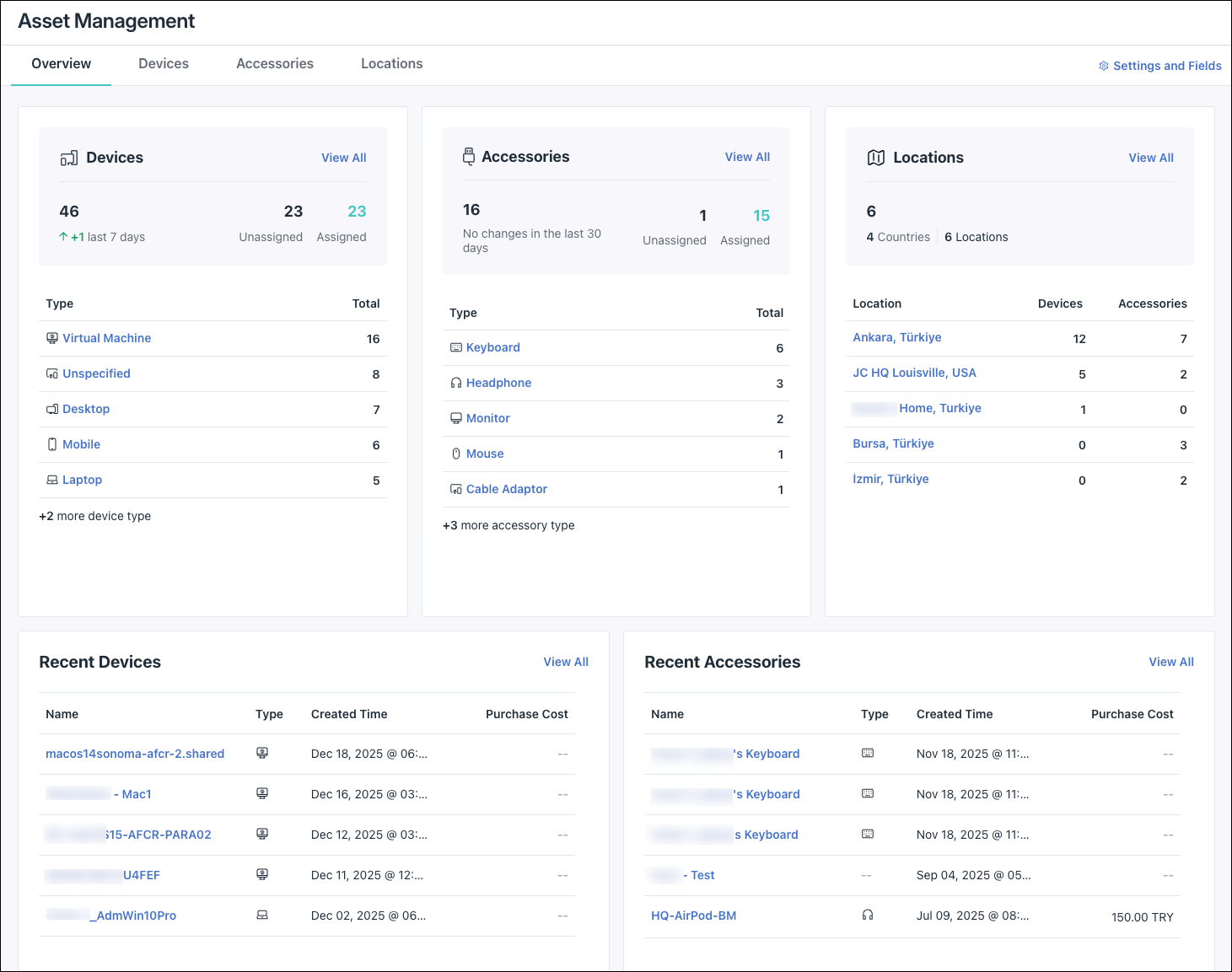
Task: Click the Mobile device type icon
Action: point(52,443)
